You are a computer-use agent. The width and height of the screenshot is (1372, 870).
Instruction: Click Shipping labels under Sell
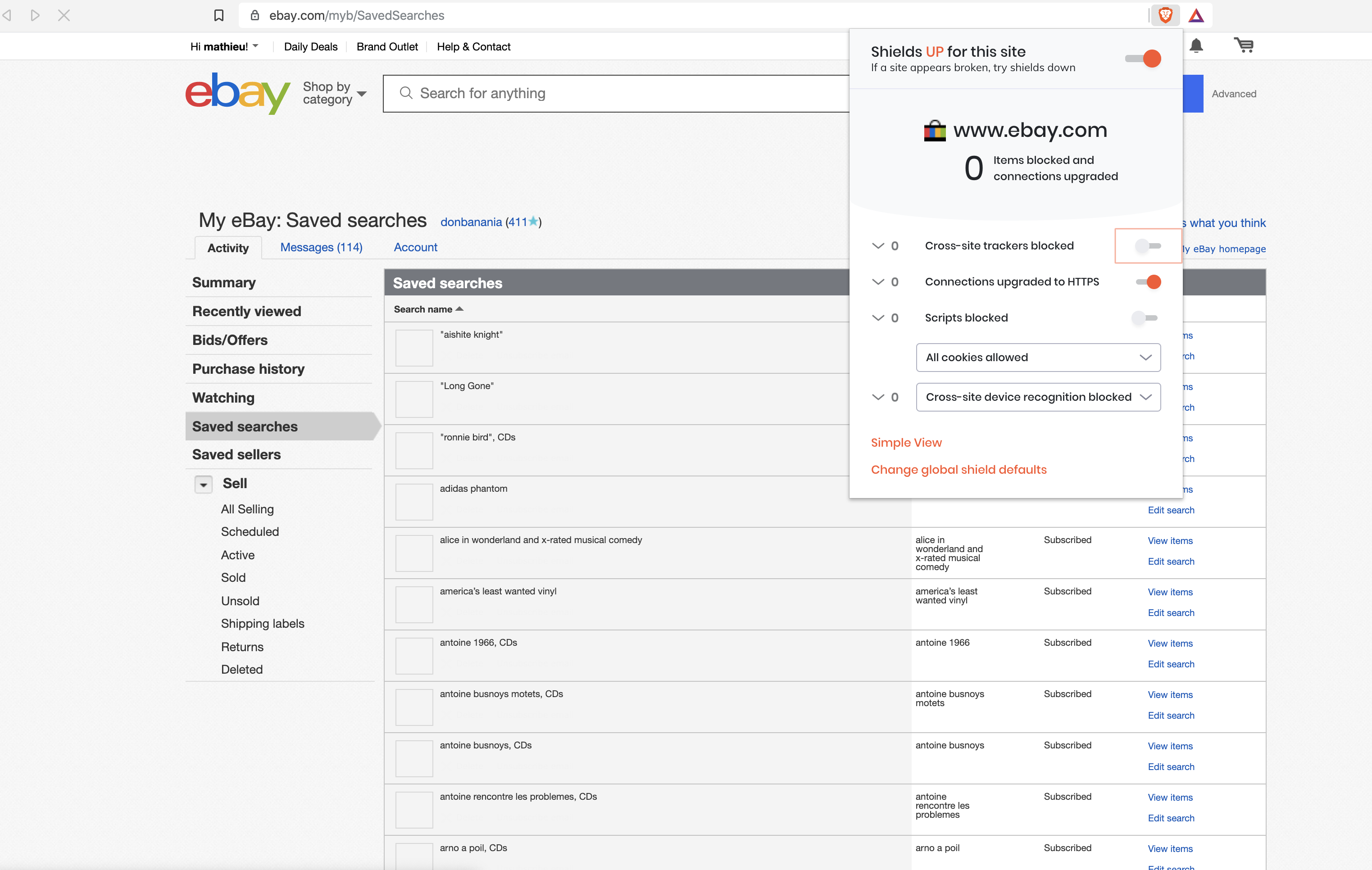263,623
